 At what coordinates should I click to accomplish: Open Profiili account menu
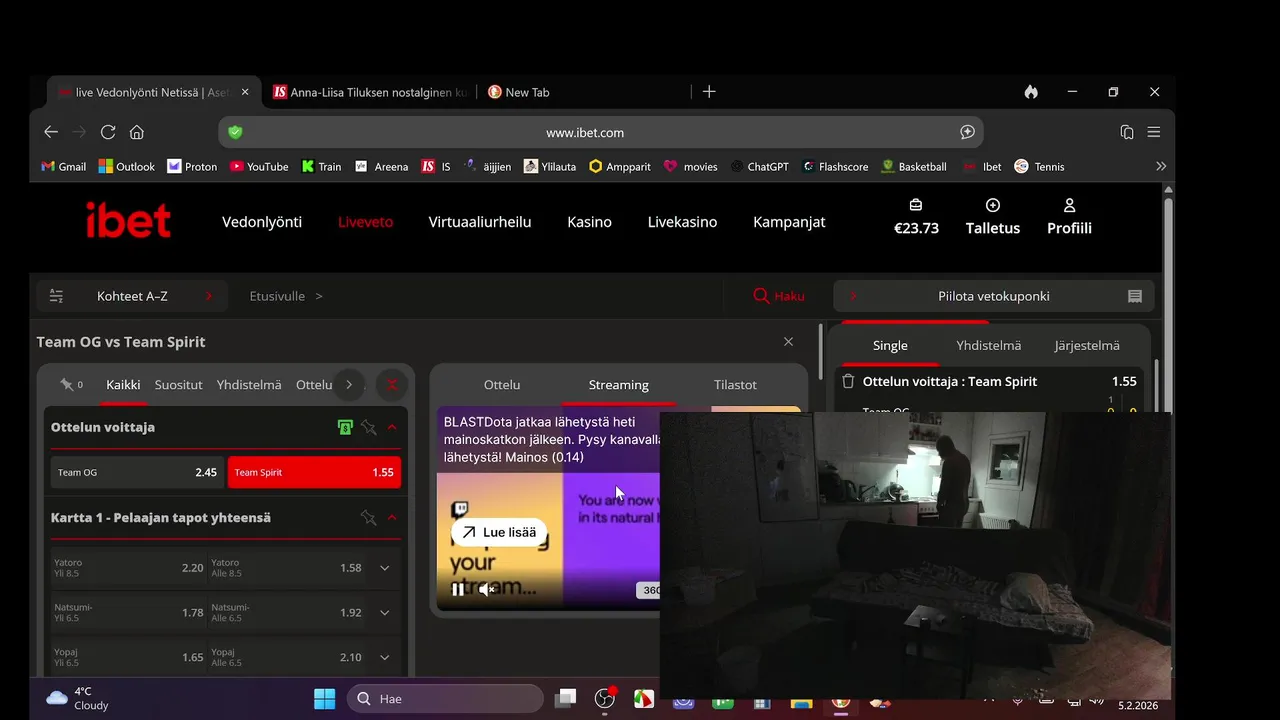1069,217
